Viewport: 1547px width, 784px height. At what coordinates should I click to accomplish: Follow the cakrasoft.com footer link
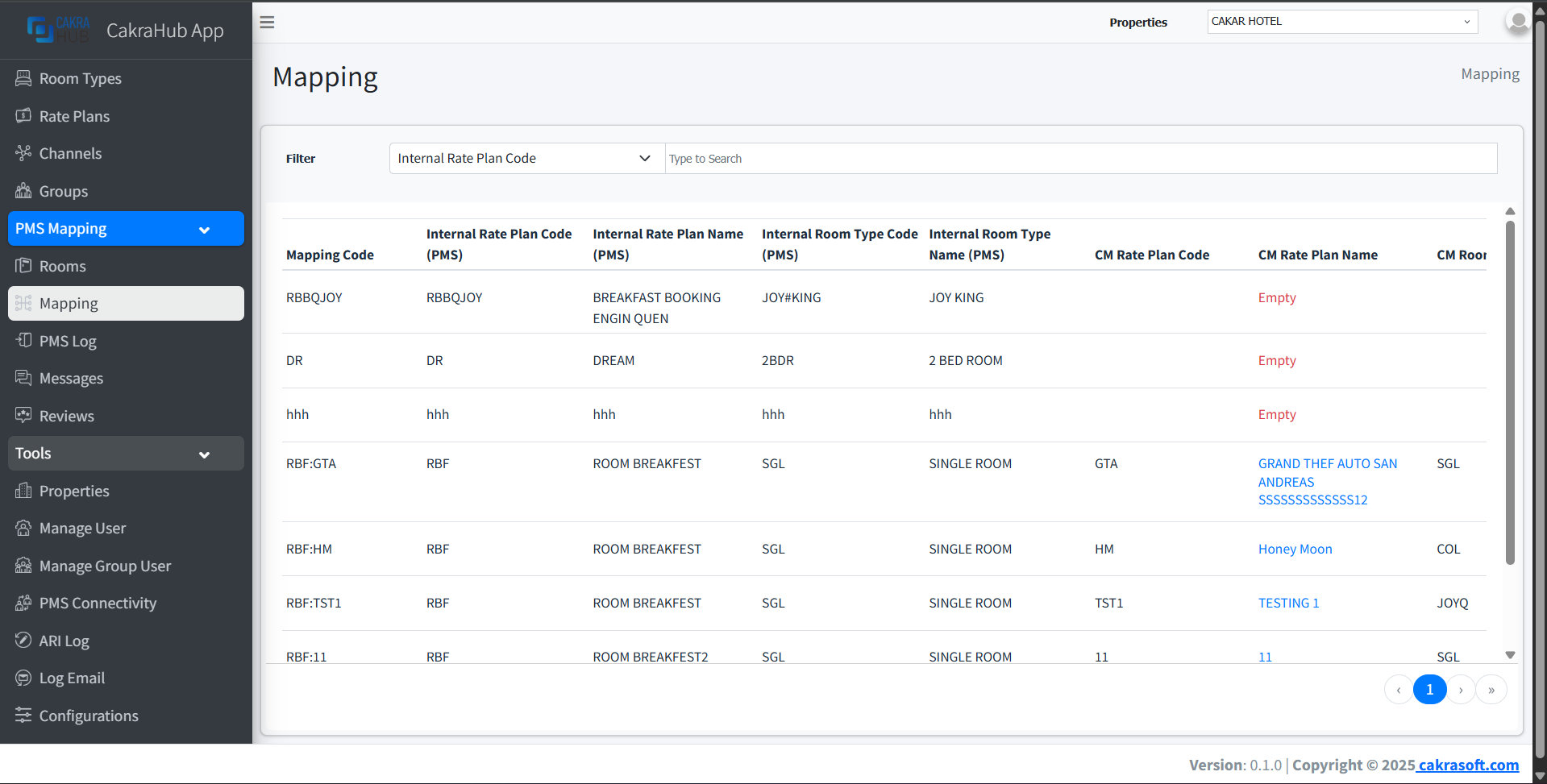click(1468, 765)
